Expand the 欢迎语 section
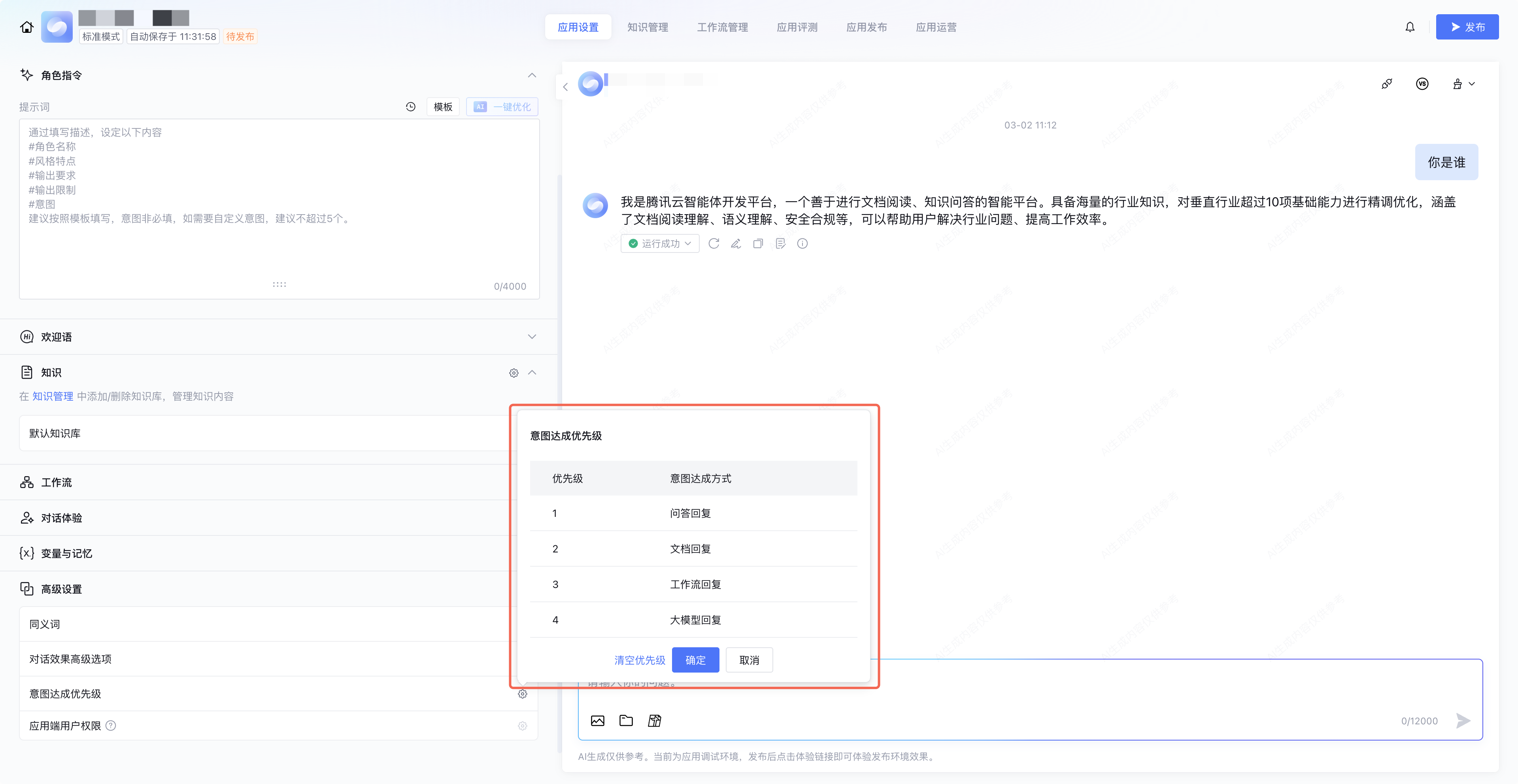The image size is (1518, 784). (532, 337)
